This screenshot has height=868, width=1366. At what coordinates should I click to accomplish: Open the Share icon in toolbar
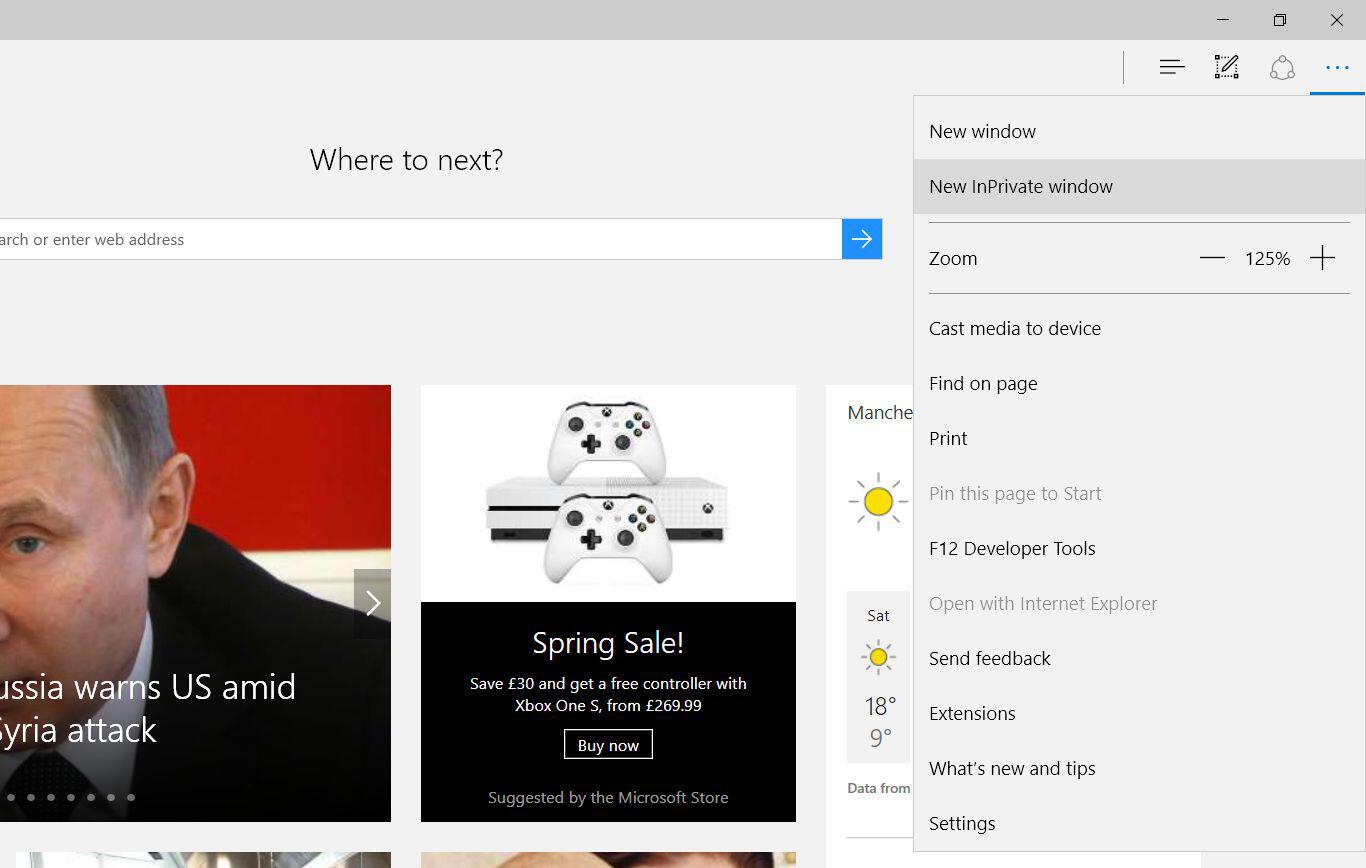click(x=1282, y=68)
